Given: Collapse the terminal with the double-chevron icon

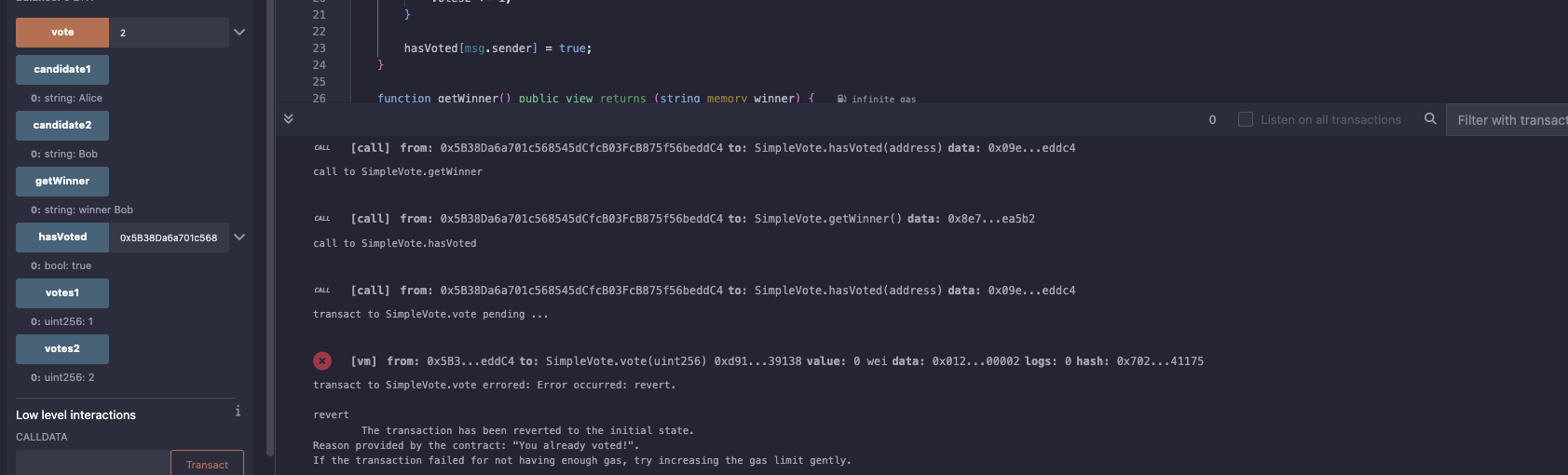Looking at the screenshot, I should point(288,118).
